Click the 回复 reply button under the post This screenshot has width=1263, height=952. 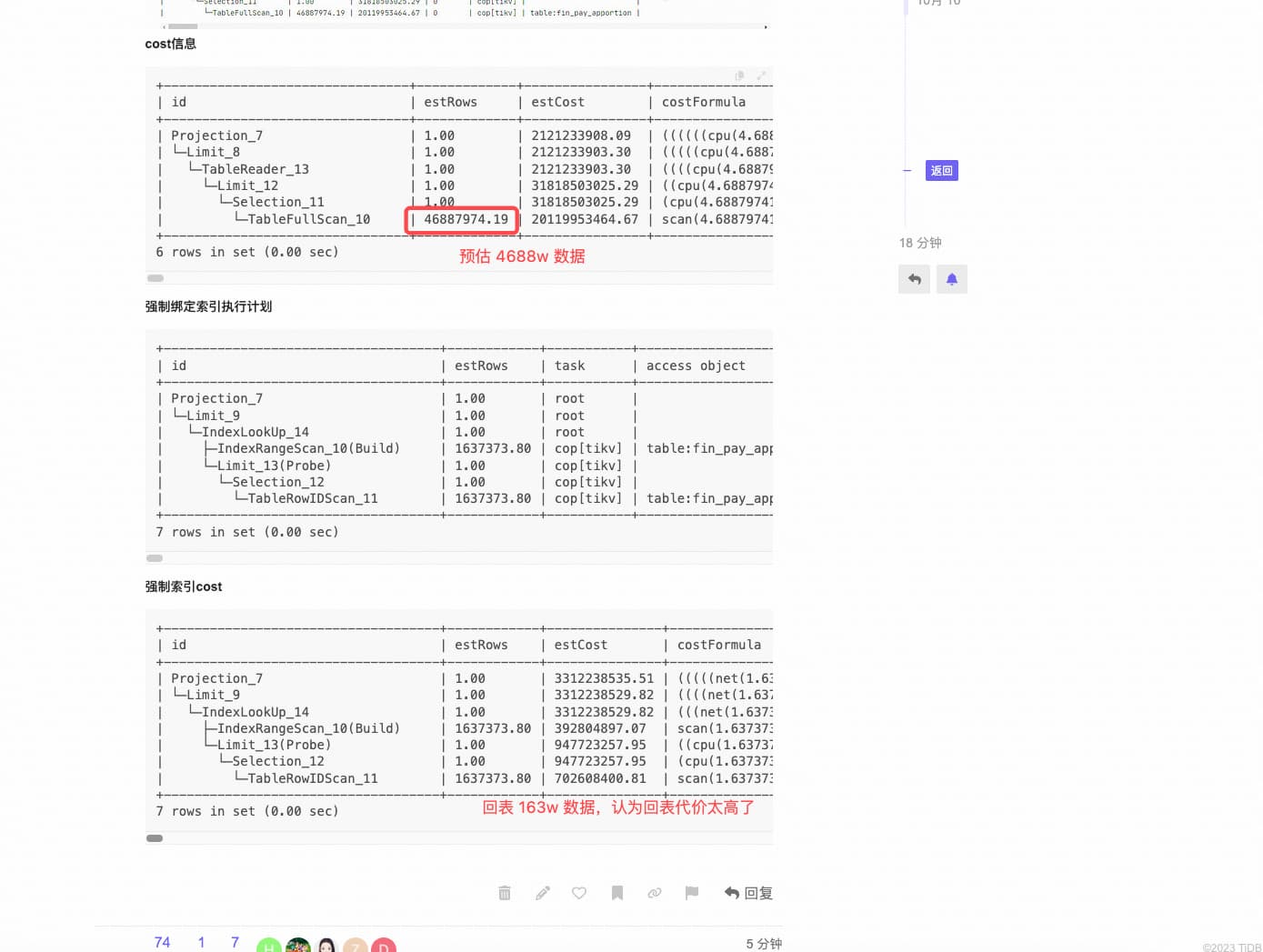(x=748, y=893)
